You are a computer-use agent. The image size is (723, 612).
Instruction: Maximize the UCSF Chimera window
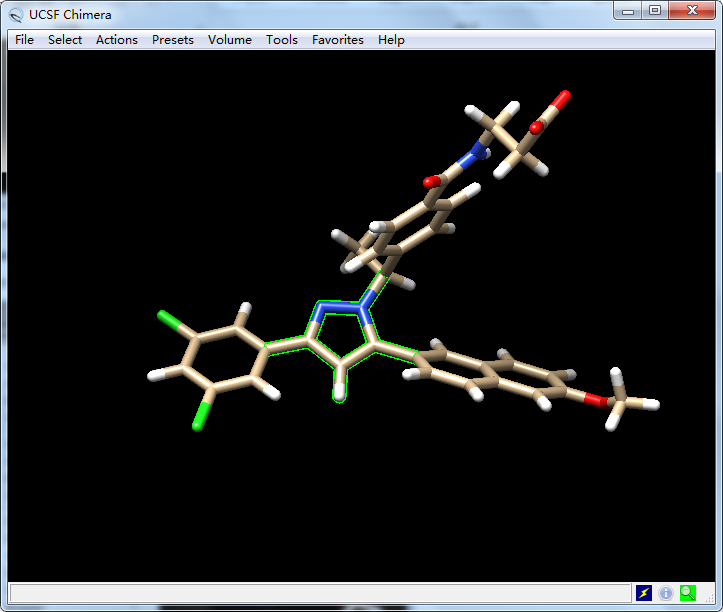[655, 11]
